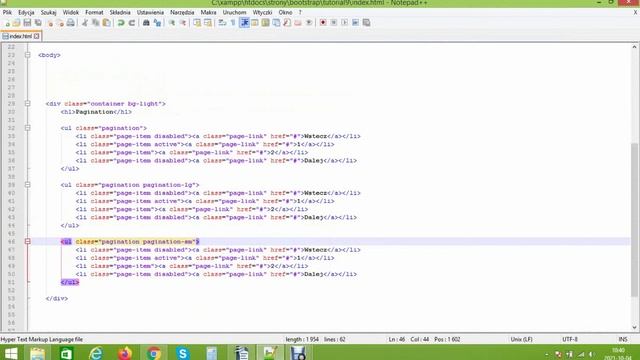Click the closing div tag on line 53
Image resolution: width=640 pixels, height=360 pixels.
coord(57,298)
